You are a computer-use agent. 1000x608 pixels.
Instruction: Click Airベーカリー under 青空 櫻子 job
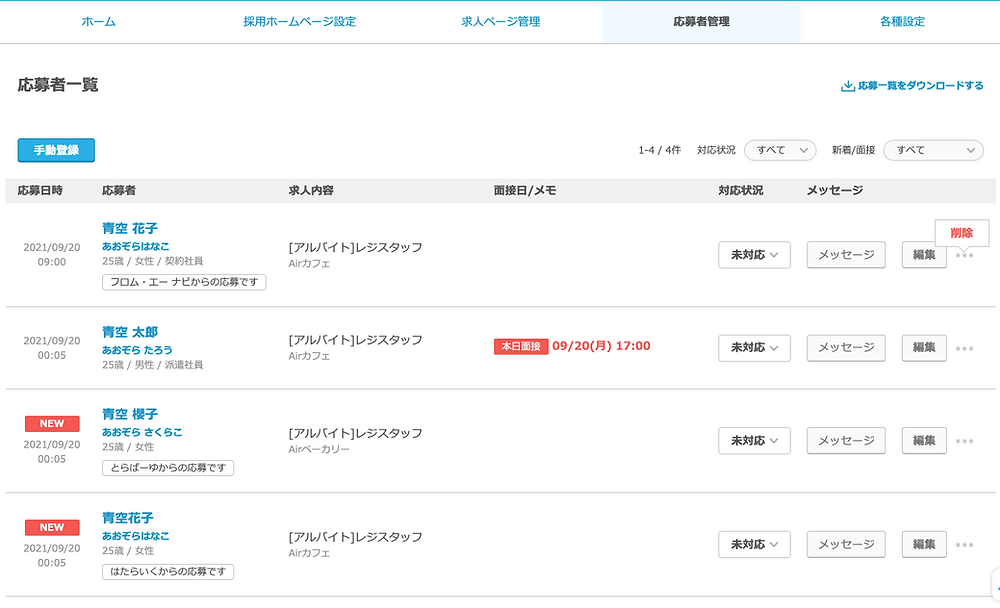[x=319, y=450]
